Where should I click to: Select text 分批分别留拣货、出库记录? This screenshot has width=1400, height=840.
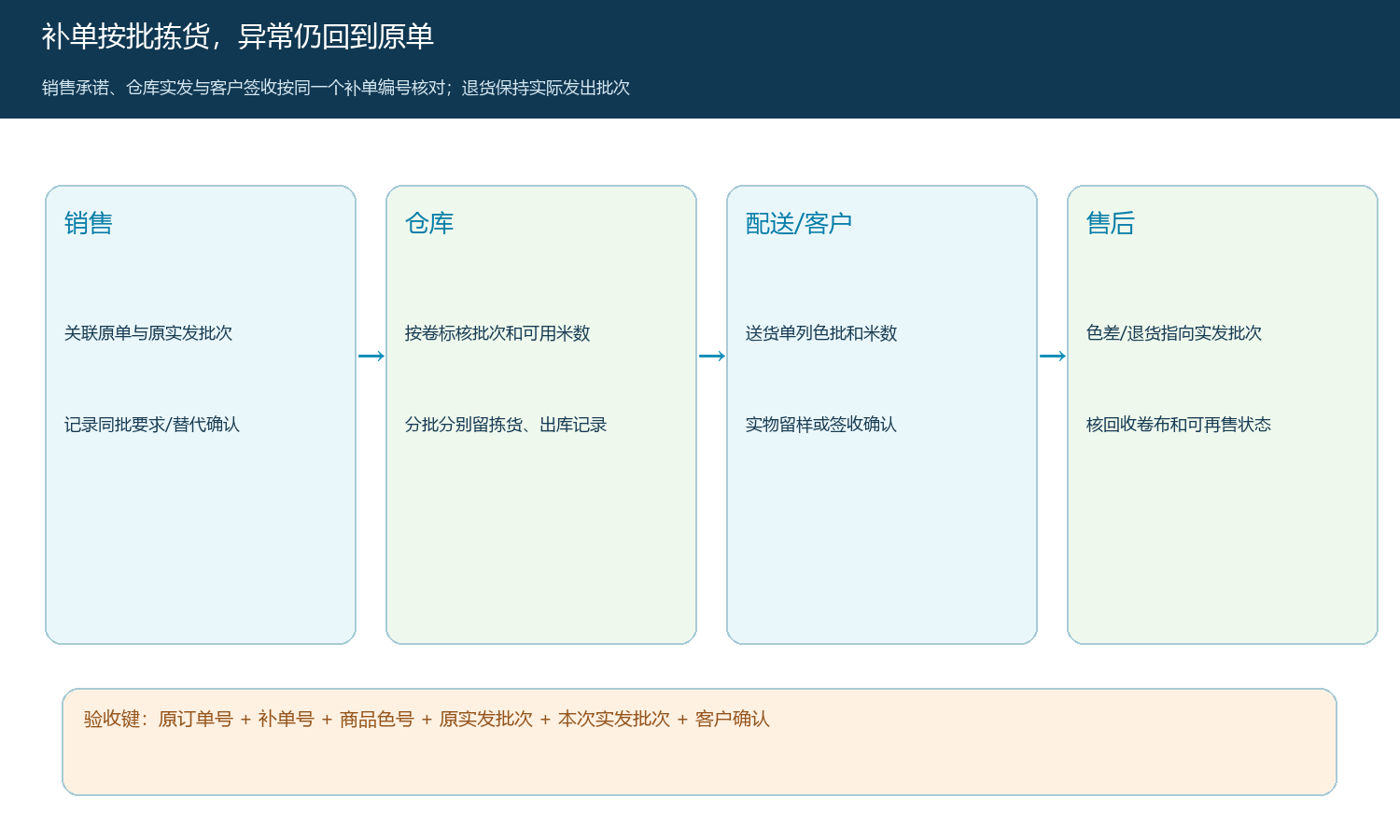(506, 425)
